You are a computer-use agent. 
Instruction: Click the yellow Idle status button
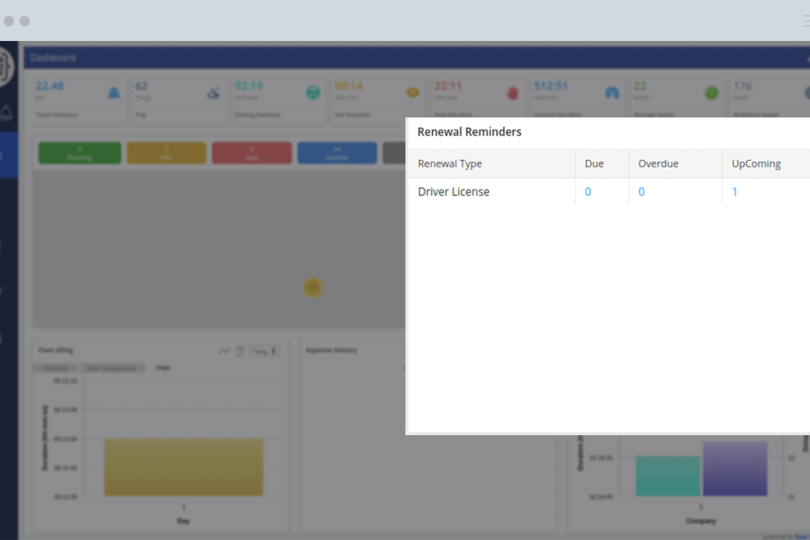166,153
